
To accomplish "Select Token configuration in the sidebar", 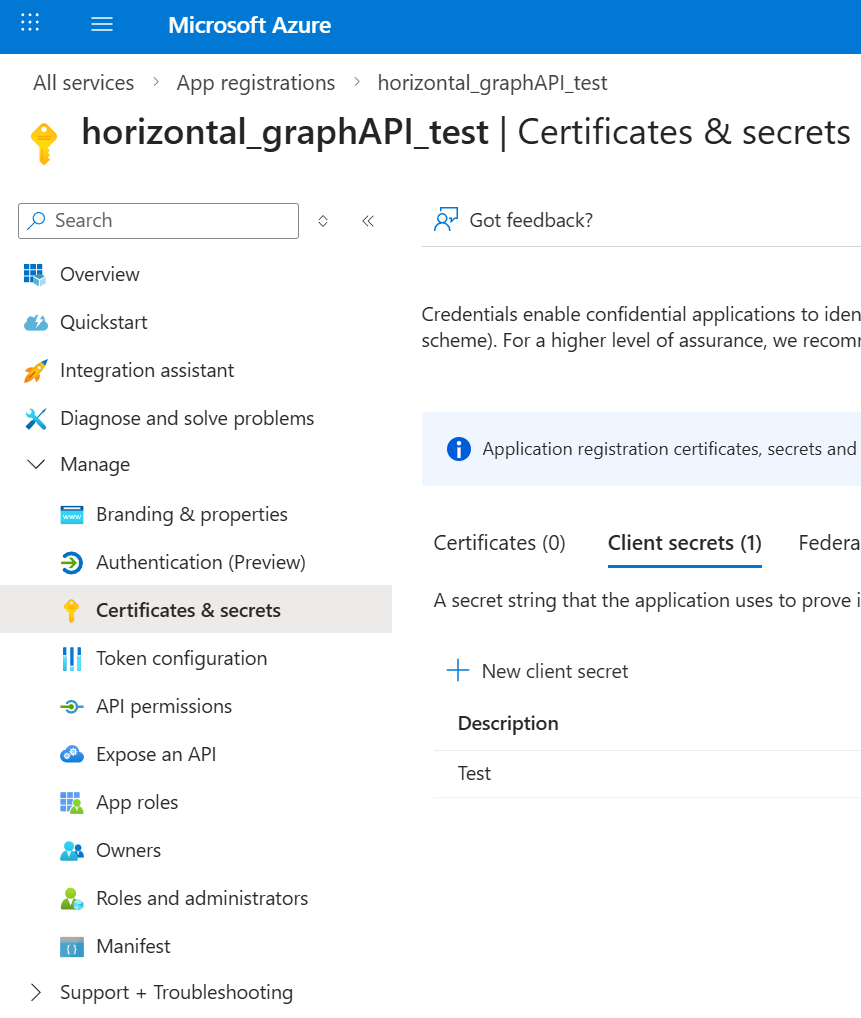I will pyautogui.click(x=181, y=658).
